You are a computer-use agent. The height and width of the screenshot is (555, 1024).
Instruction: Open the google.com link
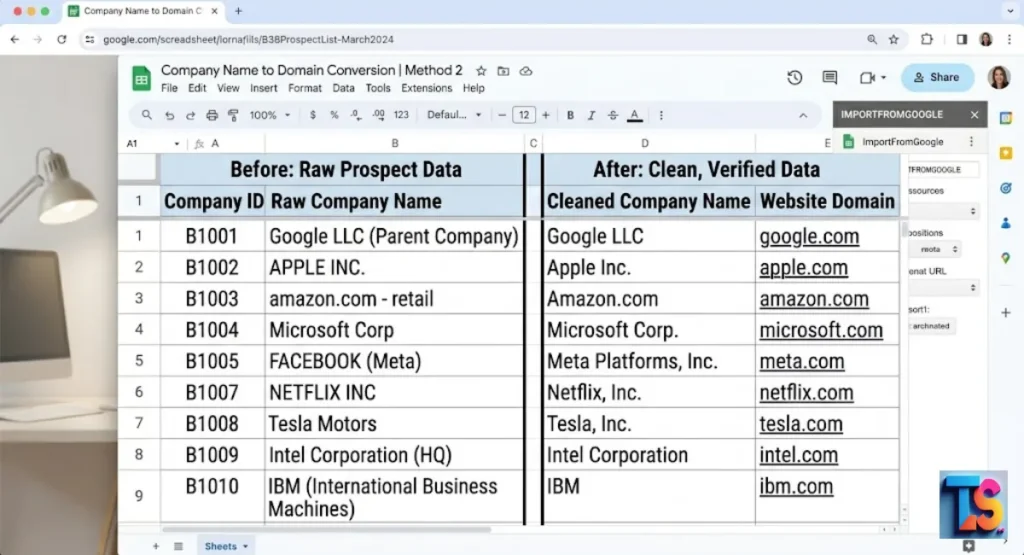click(x=809, y=236)
